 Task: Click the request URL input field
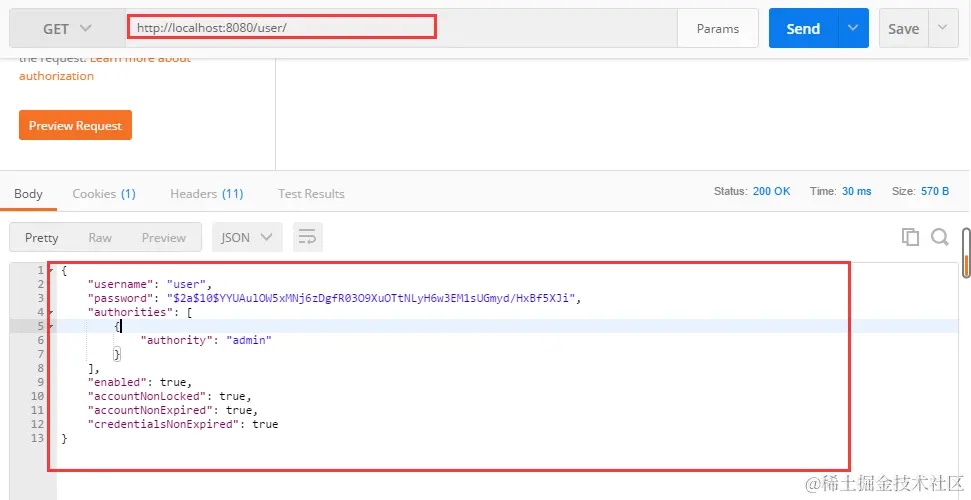pos(401,29)
